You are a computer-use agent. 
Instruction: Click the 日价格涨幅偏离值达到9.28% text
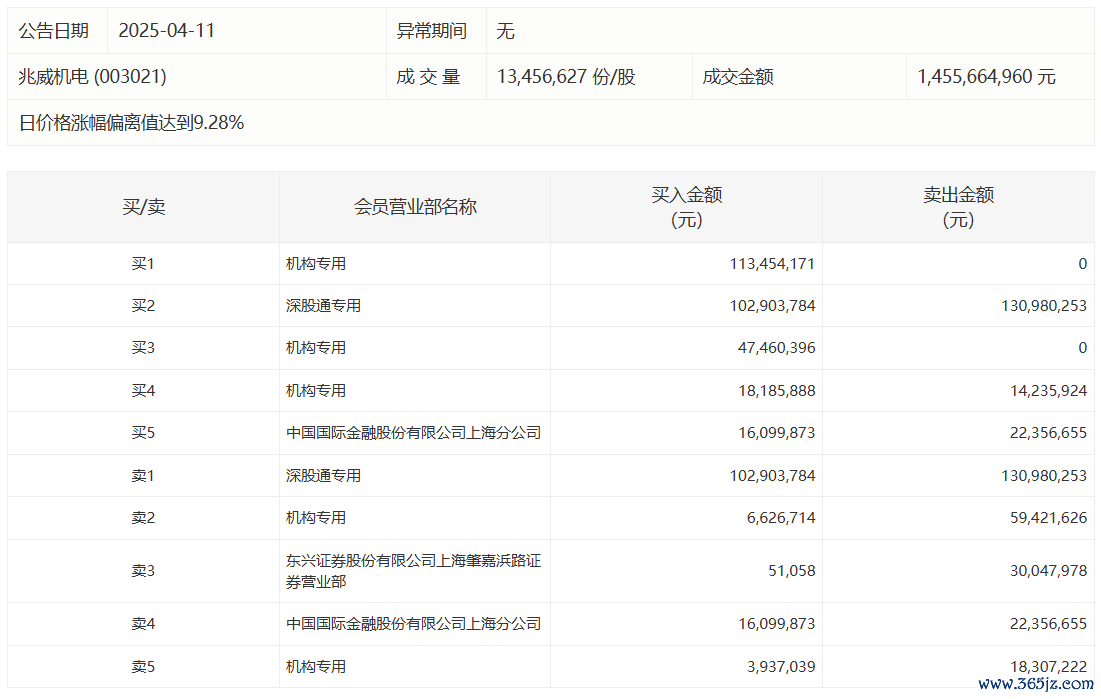click(x=131, y=123)
